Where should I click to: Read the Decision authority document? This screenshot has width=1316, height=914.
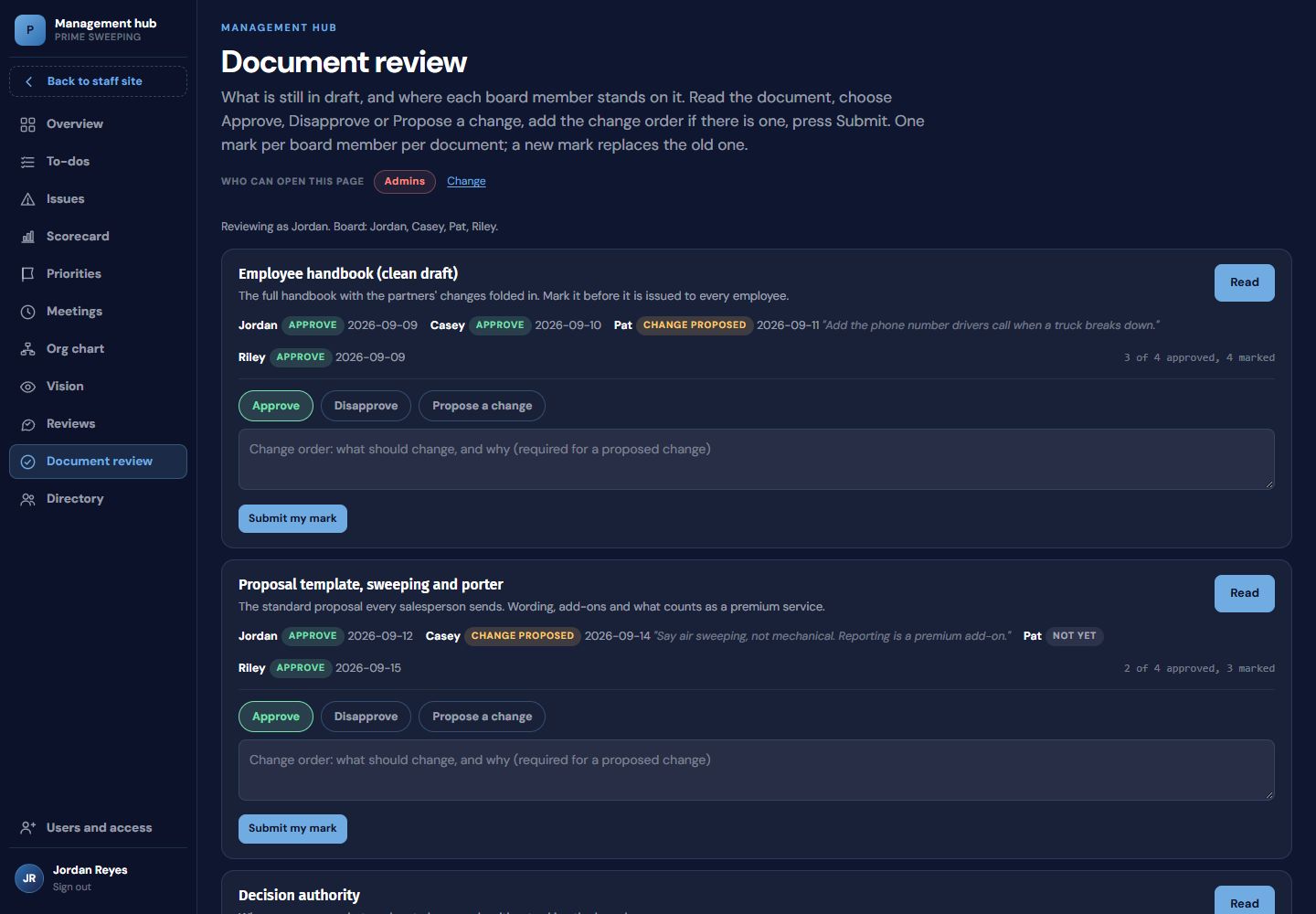[1245, 901]
